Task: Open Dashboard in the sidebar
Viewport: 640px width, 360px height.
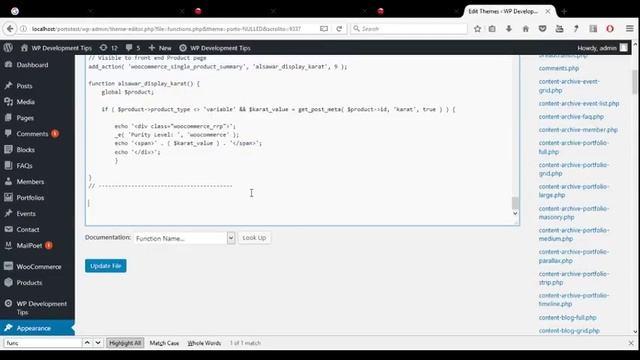Action: 32,65
